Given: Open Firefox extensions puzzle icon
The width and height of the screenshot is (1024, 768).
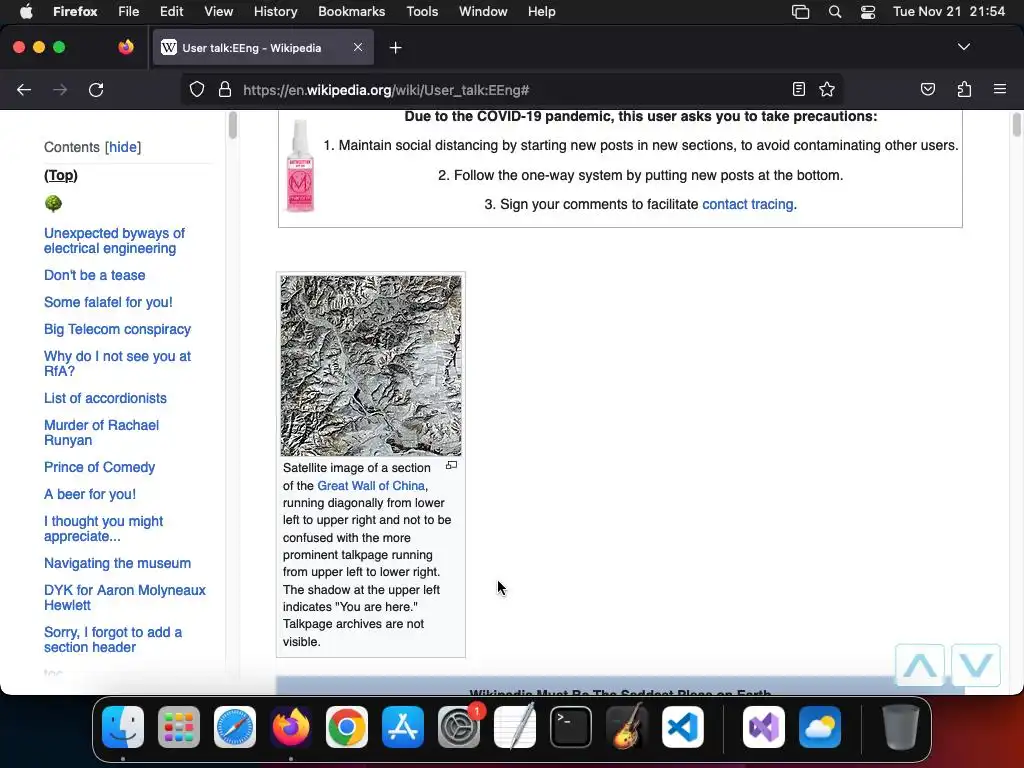Looking at the screenshot, I should pyautogui.click(x=964, y=89).
